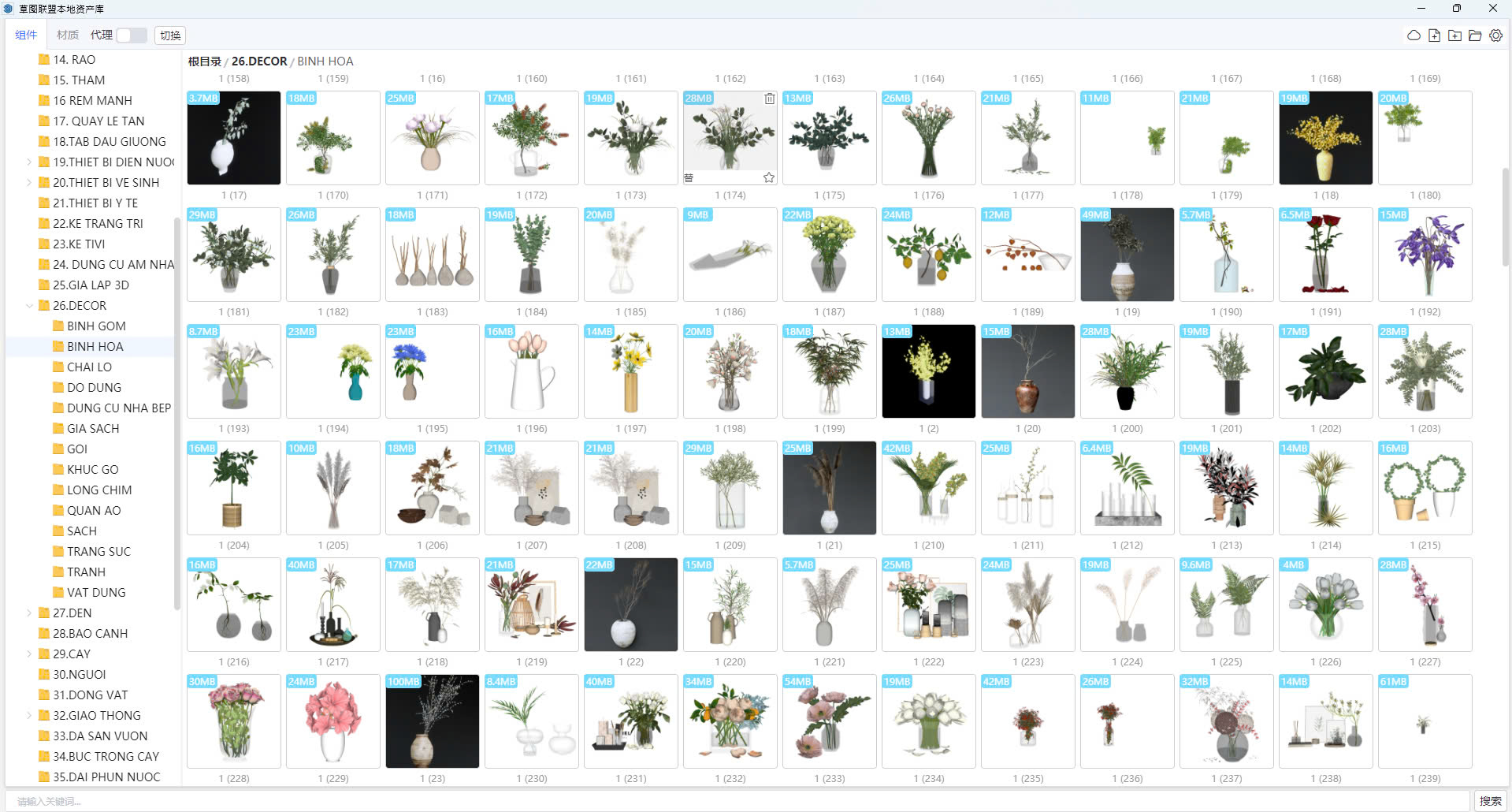Image resolution: width=1512 pixels, height=812 pixels.
Task: Click the 搜索 search button
Action: [x=1490, y=801]
